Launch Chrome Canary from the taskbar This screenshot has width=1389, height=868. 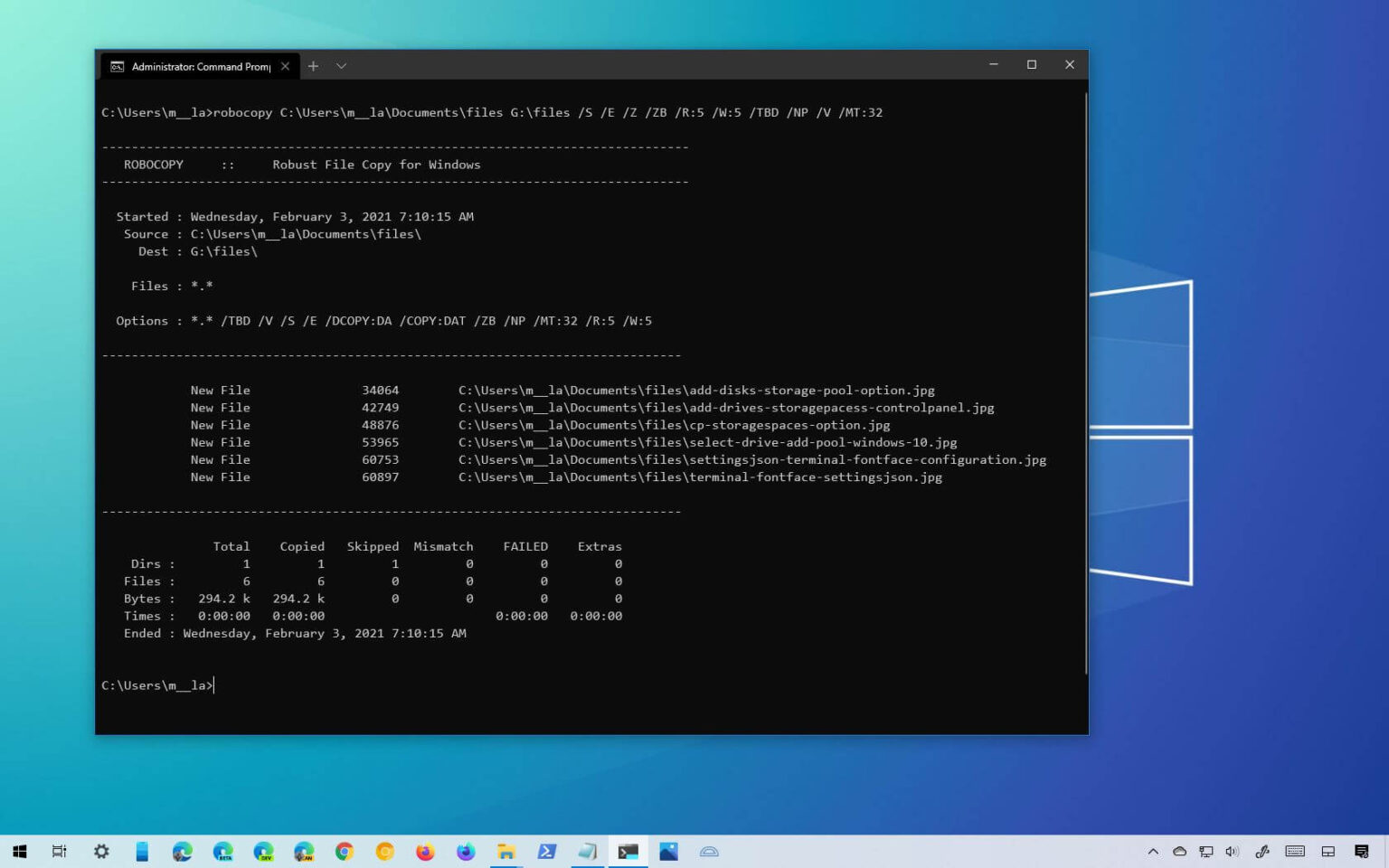pos(385,852)
